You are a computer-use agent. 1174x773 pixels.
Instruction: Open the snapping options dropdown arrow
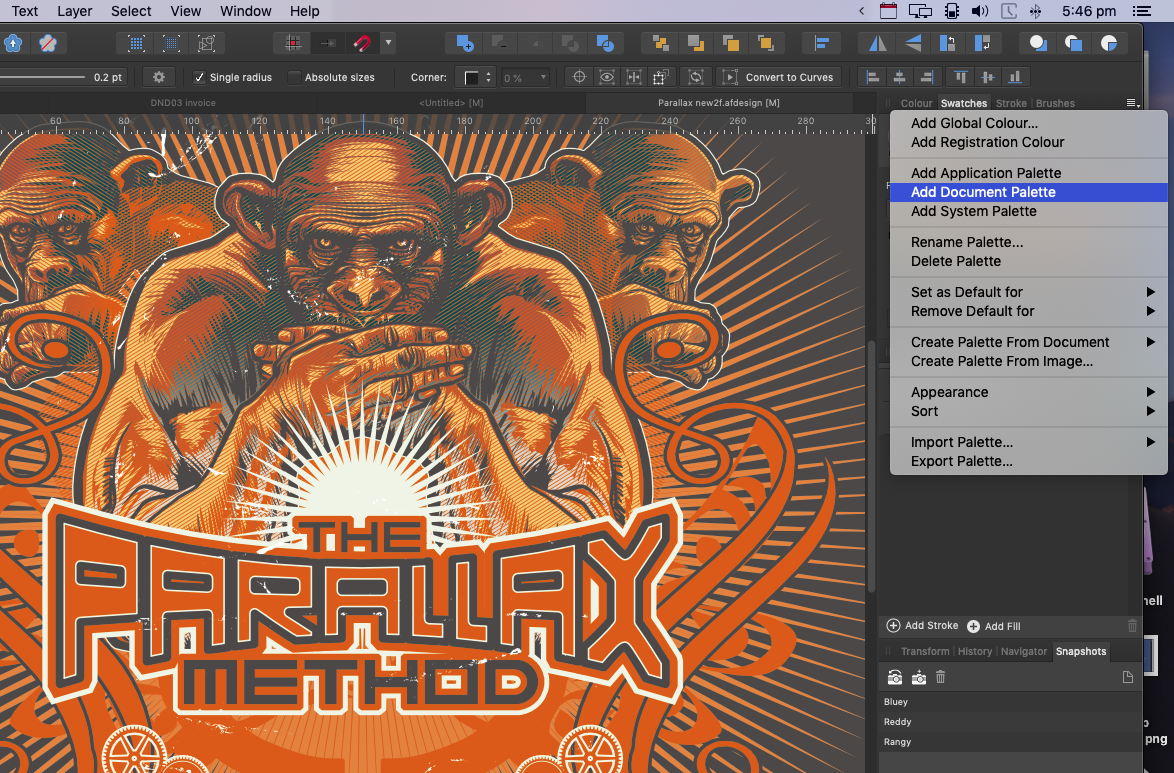tap(388, 43)
